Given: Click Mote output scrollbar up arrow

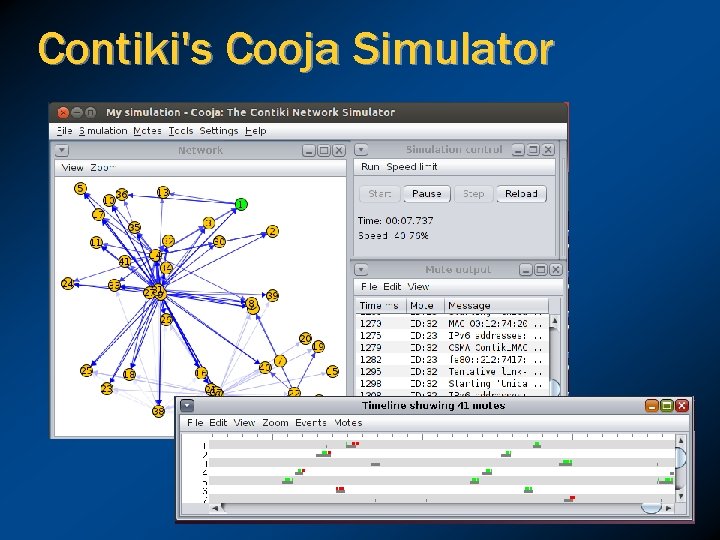Looking at the screenshot, I should 555,321.
